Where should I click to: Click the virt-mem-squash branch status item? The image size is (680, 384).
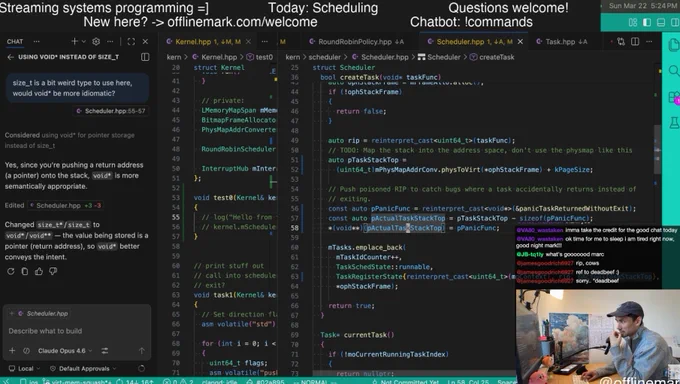click(78, 381)
